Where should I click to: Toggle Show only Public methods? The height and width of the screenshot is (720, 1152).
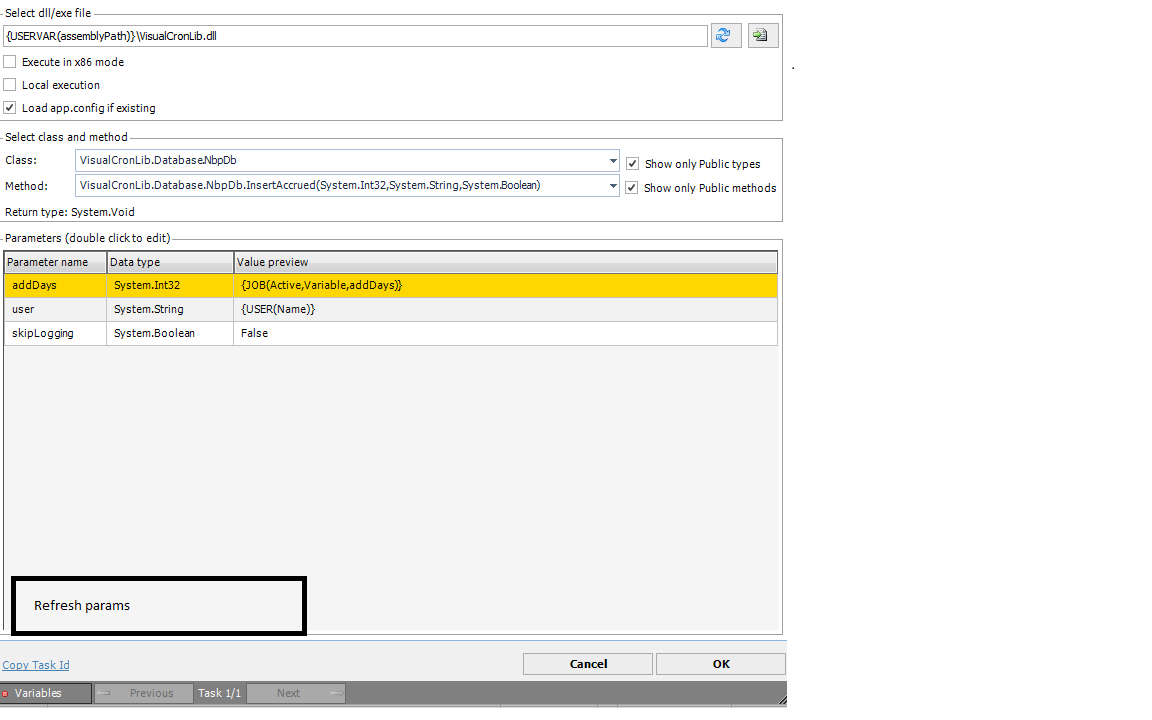coord(632,188)
